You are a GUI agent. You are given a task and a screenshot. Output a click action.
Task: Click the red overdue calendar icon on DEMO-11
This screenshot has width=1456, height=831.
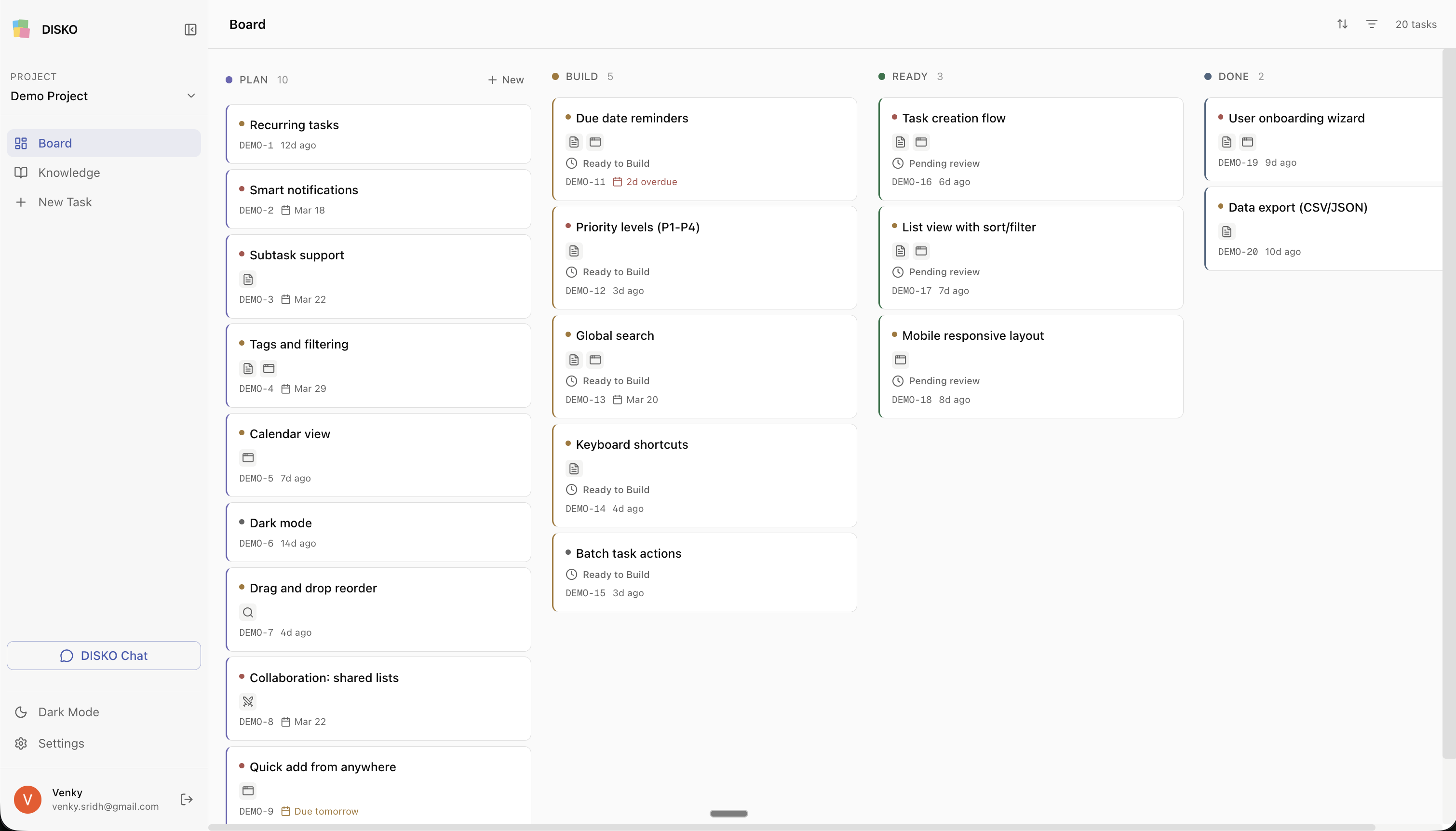pyautogui.click(x=618, y=182)
